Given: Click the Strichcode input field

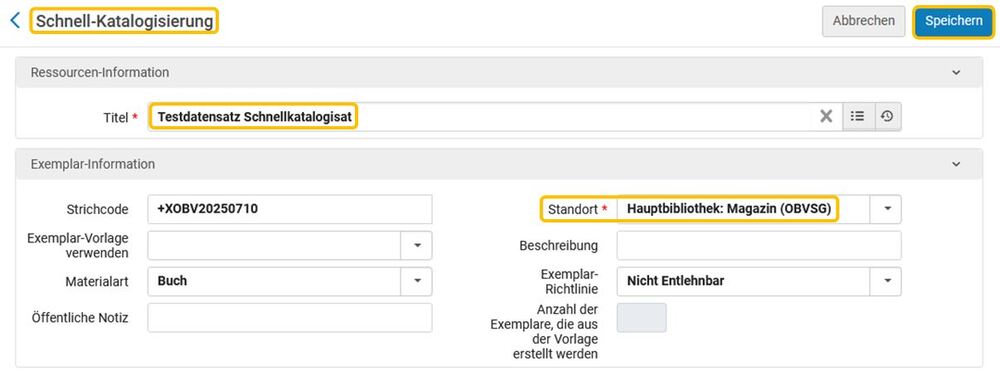Looking at the screenshot, I should point(290,210).
